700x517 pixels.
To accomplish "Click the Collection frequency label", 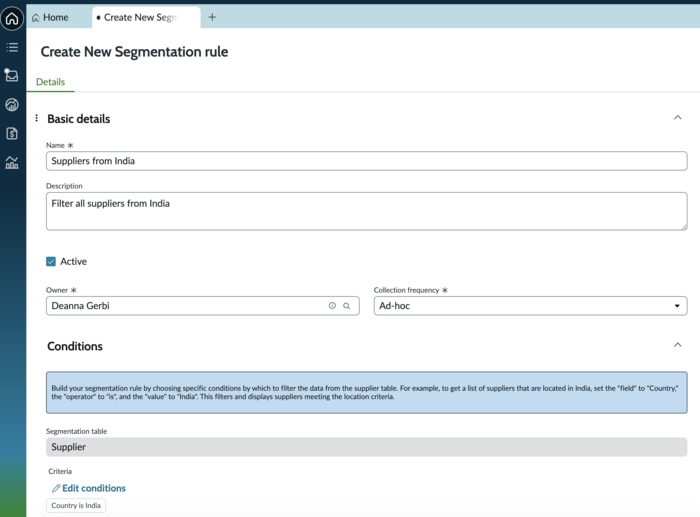I will click(406, 290).
